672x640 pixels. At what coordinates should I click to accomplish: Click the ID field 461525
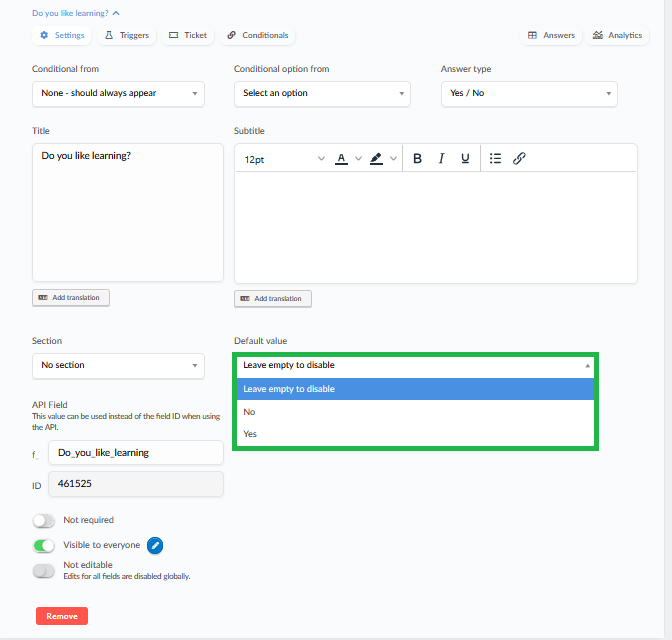tap(136, 484)
